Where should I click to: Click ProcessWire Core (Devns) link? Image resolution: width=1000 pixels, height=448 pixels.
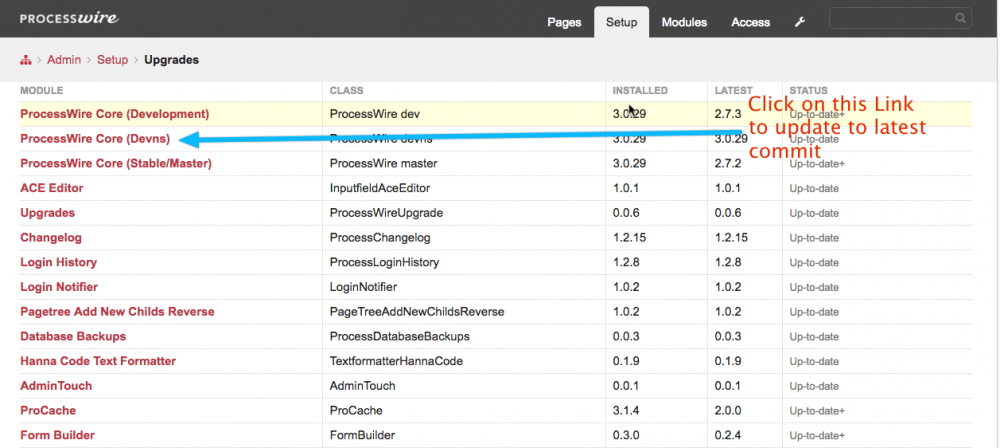tap(95, 139)
